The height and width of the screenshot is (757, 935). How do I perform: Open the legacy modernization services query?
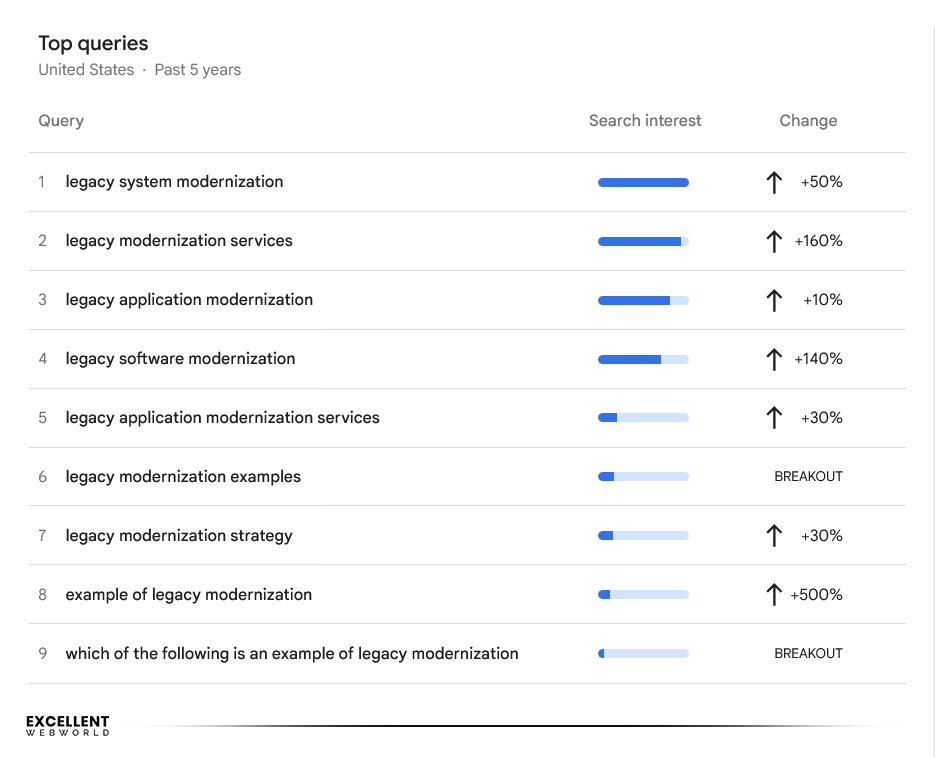tap(178, 241)
